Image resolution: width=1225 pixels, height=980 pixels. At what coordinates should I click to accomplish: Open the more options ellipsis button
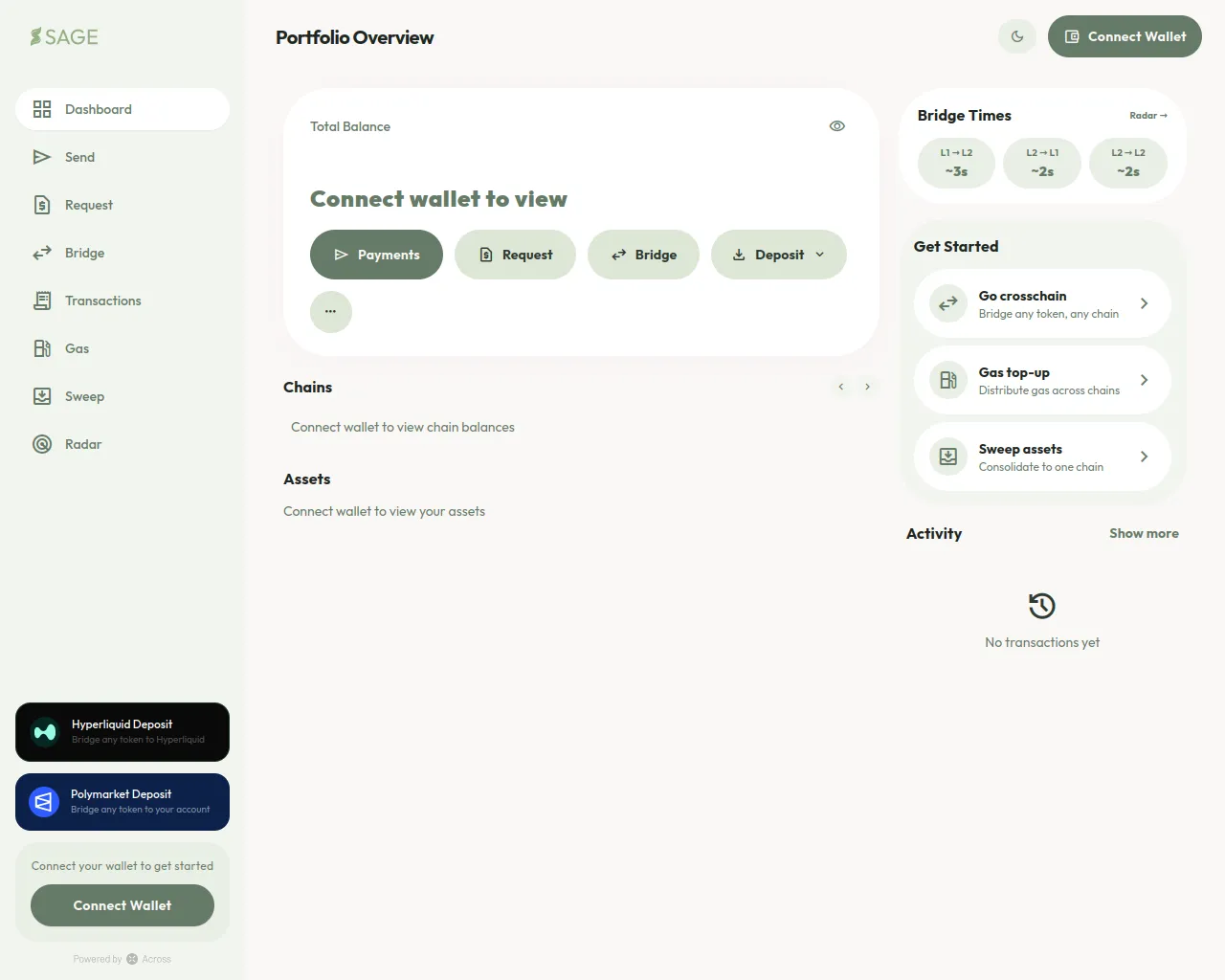click(331, 312)
